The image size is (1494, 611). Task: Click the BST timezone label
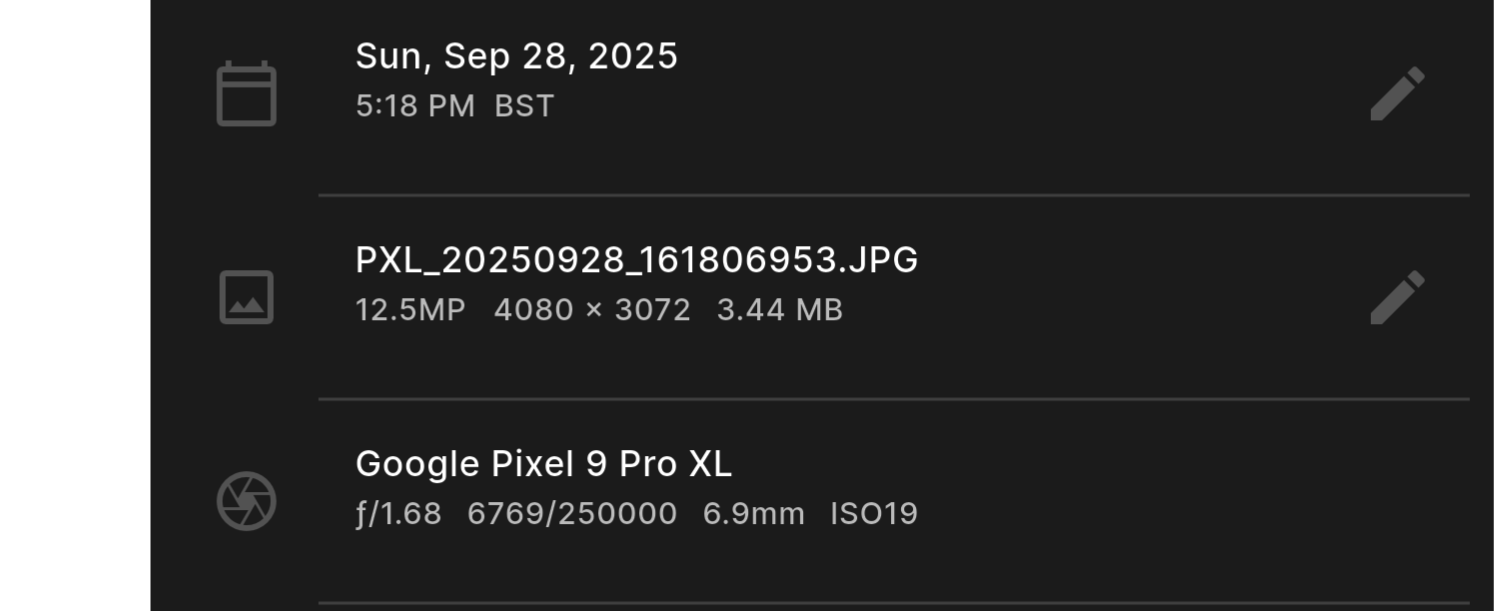point(524,106)
